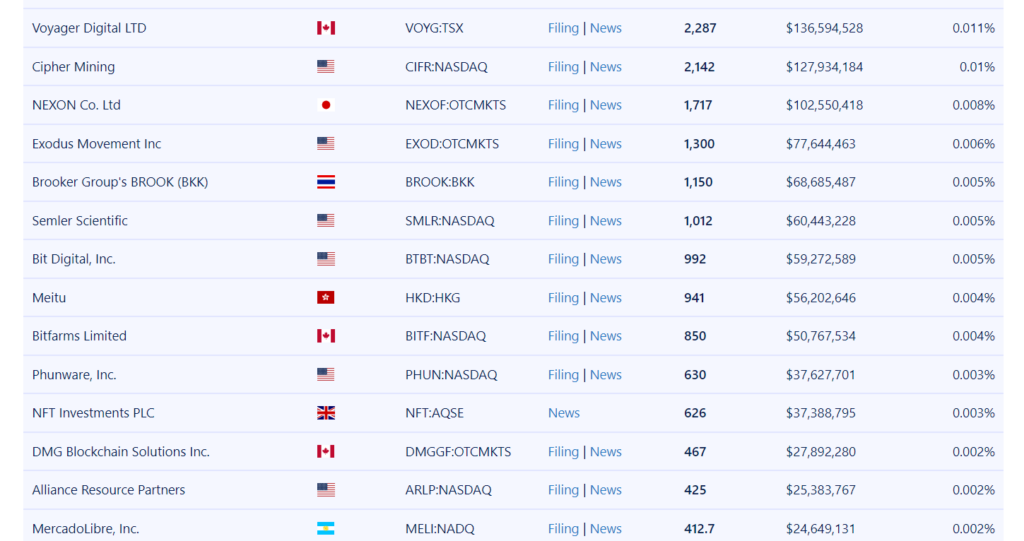This screenshot has width=1024, height=541.
Task: Open the News link for NFT Investments PLC
Action: 564,413
